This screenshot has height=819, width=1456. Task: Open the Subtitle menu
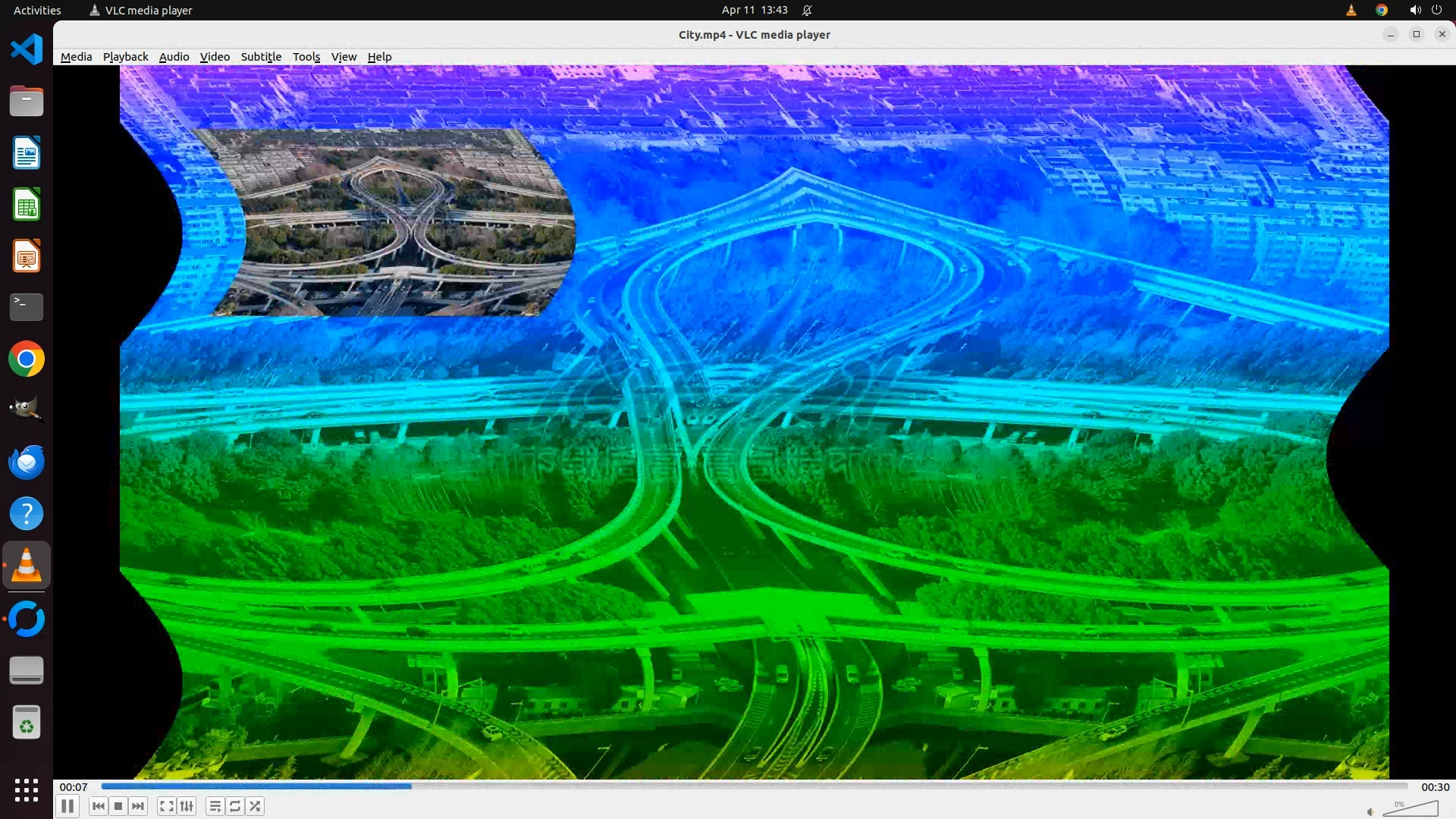click(261, 57)
